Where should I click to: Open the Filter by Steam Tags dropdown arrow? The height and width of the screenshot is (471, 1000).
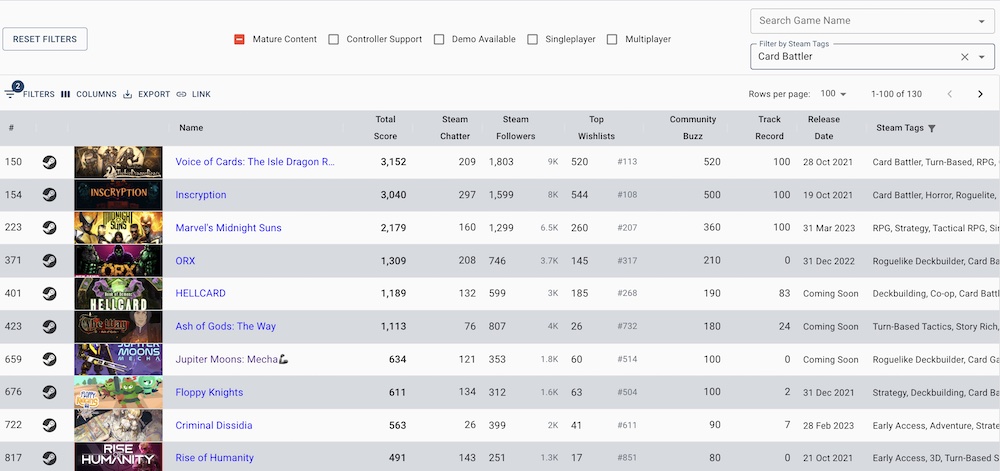tap(981, 57)
